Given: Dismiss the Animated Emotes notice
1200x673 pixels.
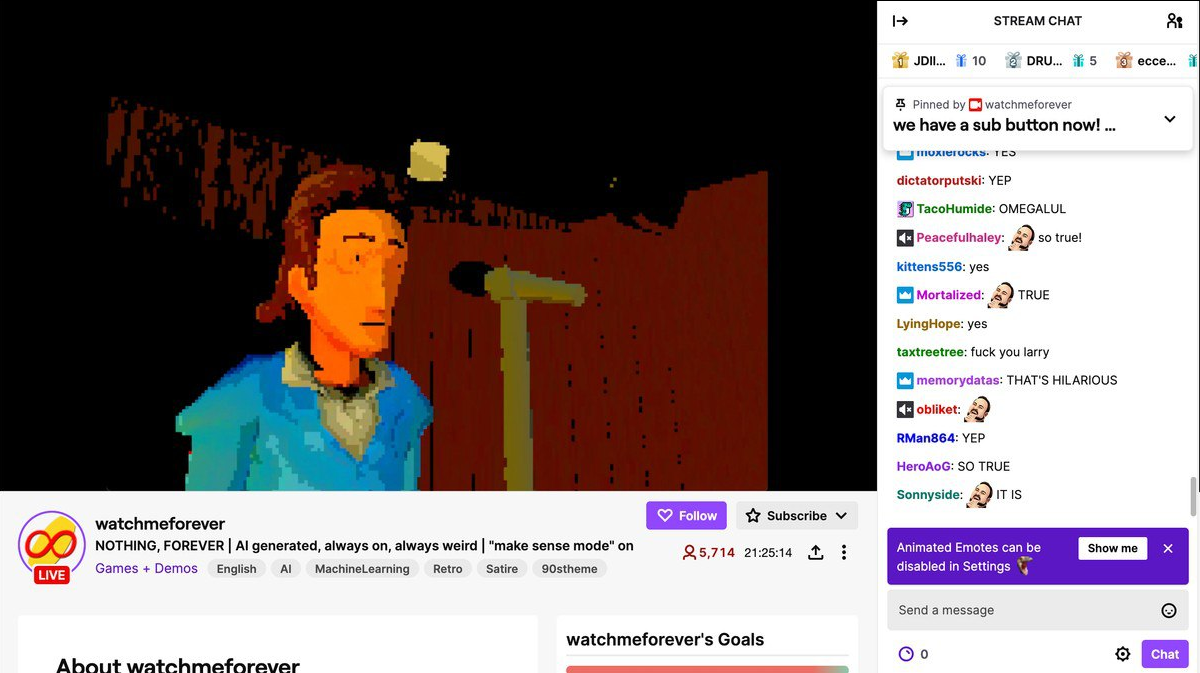Looking at the screenshot, I should pyautogui.click(x=1168, y=548).
